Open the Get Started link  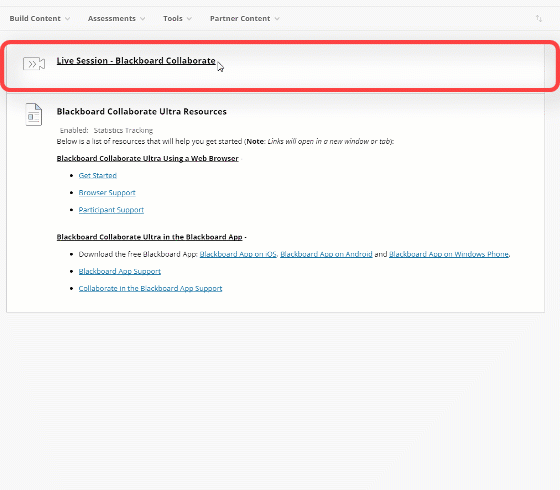point(98,175)
